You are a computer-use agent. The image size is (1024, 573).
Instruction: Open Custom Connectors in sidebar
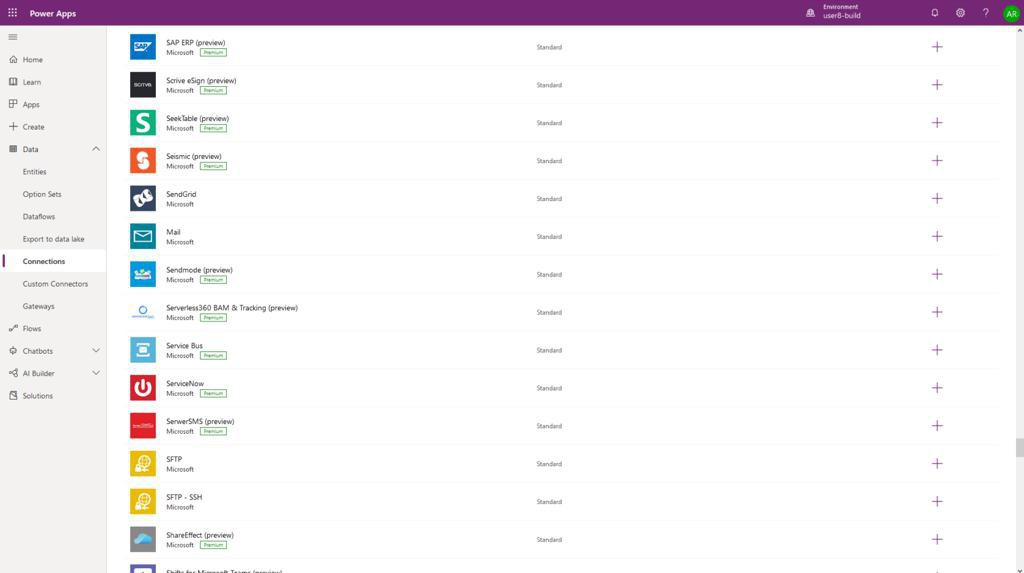(53, 284)
